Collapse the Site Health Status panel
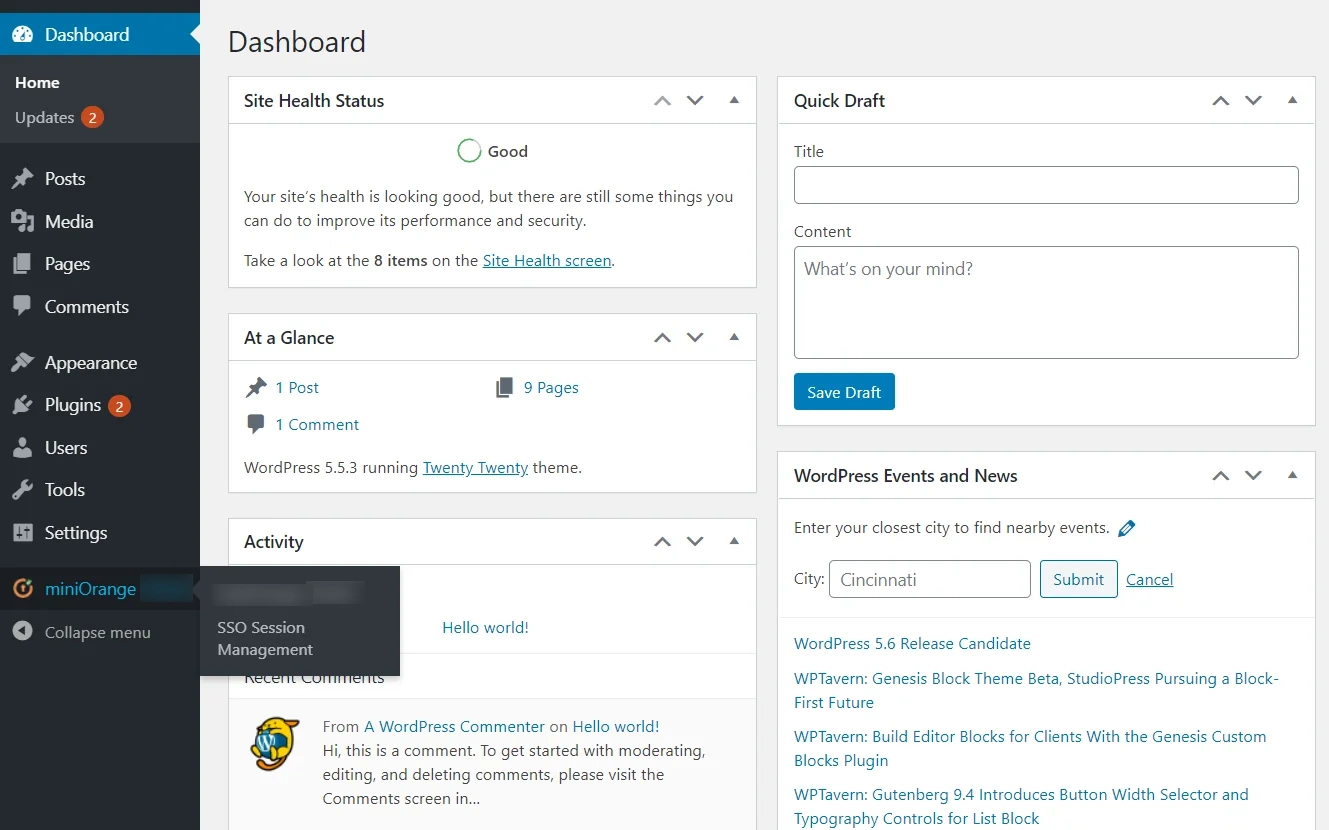This screenshot has height=830, width=1329. (x=734, y=100)
